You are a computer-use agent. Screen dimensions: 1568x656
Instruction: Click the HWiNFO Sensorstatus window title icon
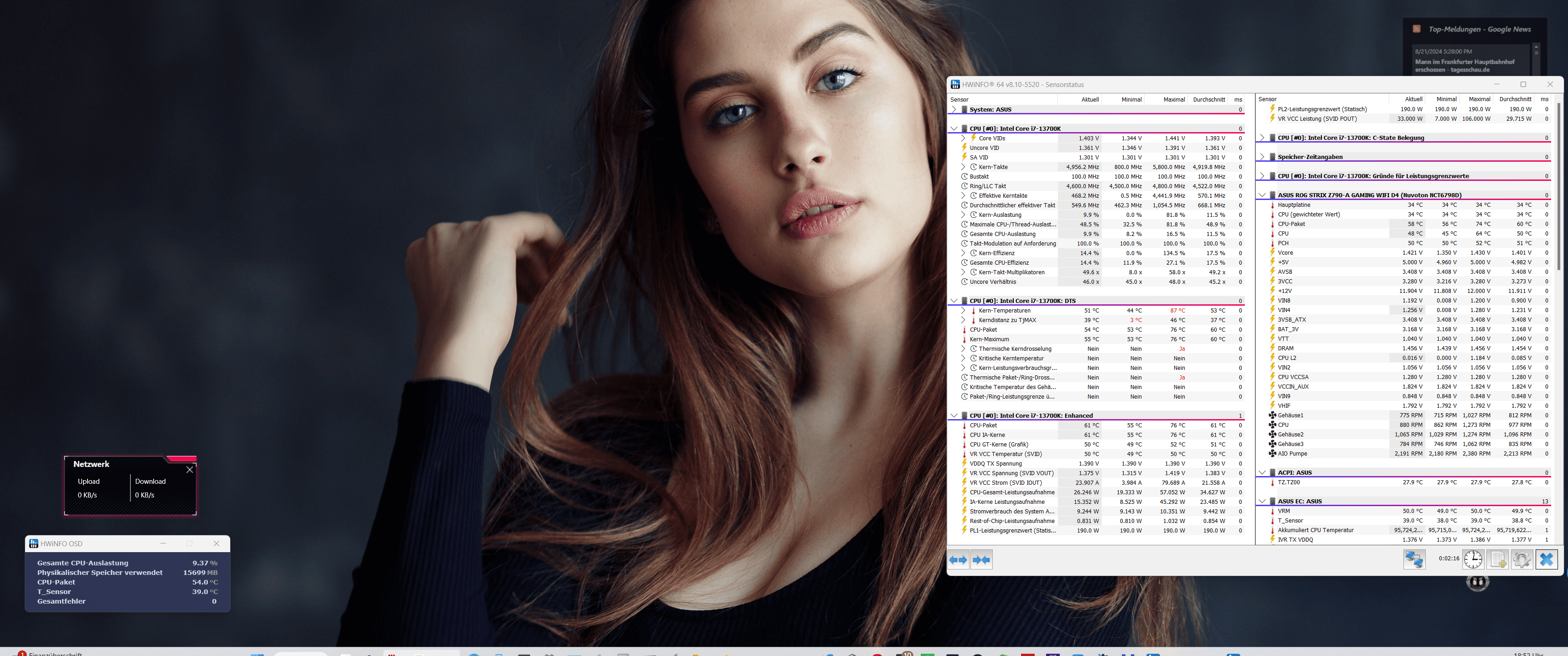pyautogui.click(x=955, y=85)
